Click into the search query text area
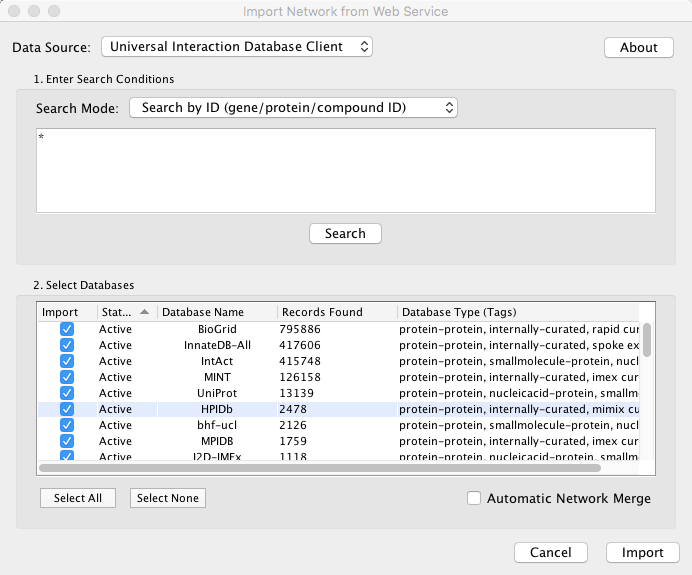This screenshot has height=575, width=692. tap(345, 170)
